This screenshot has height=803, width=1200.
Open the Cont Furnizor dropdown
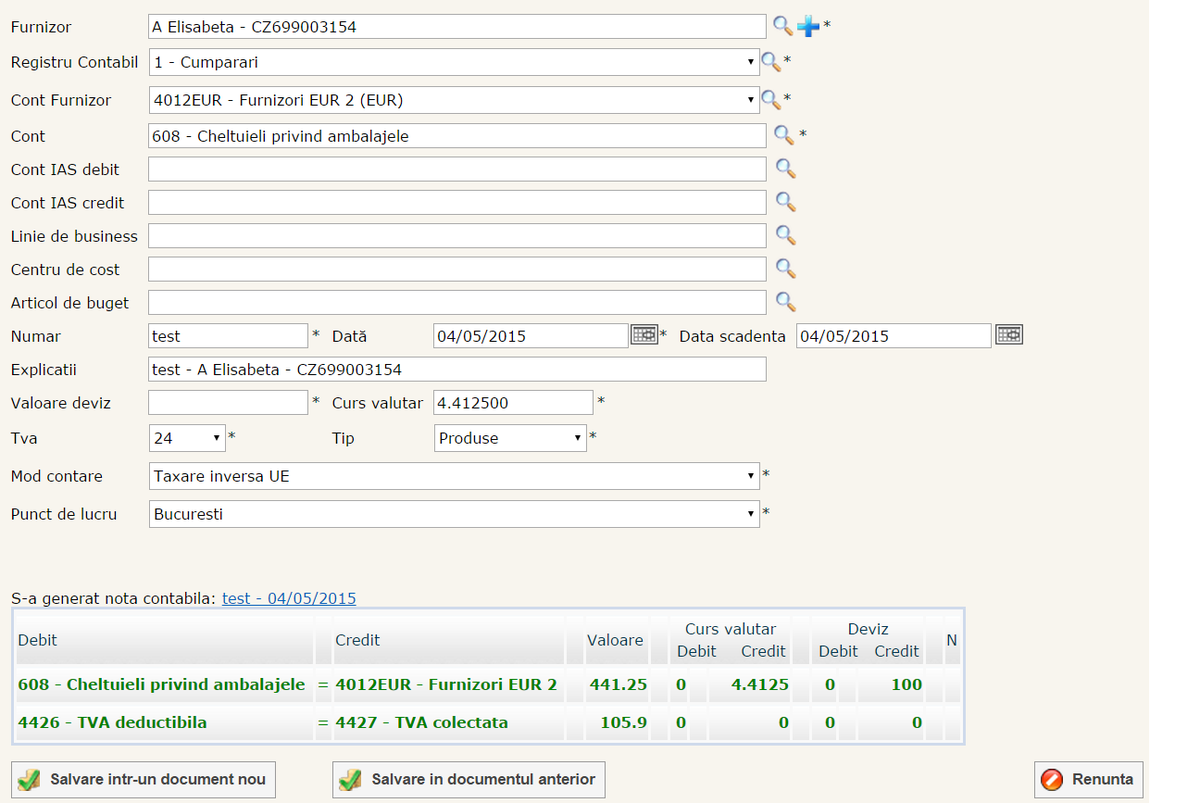453,99
